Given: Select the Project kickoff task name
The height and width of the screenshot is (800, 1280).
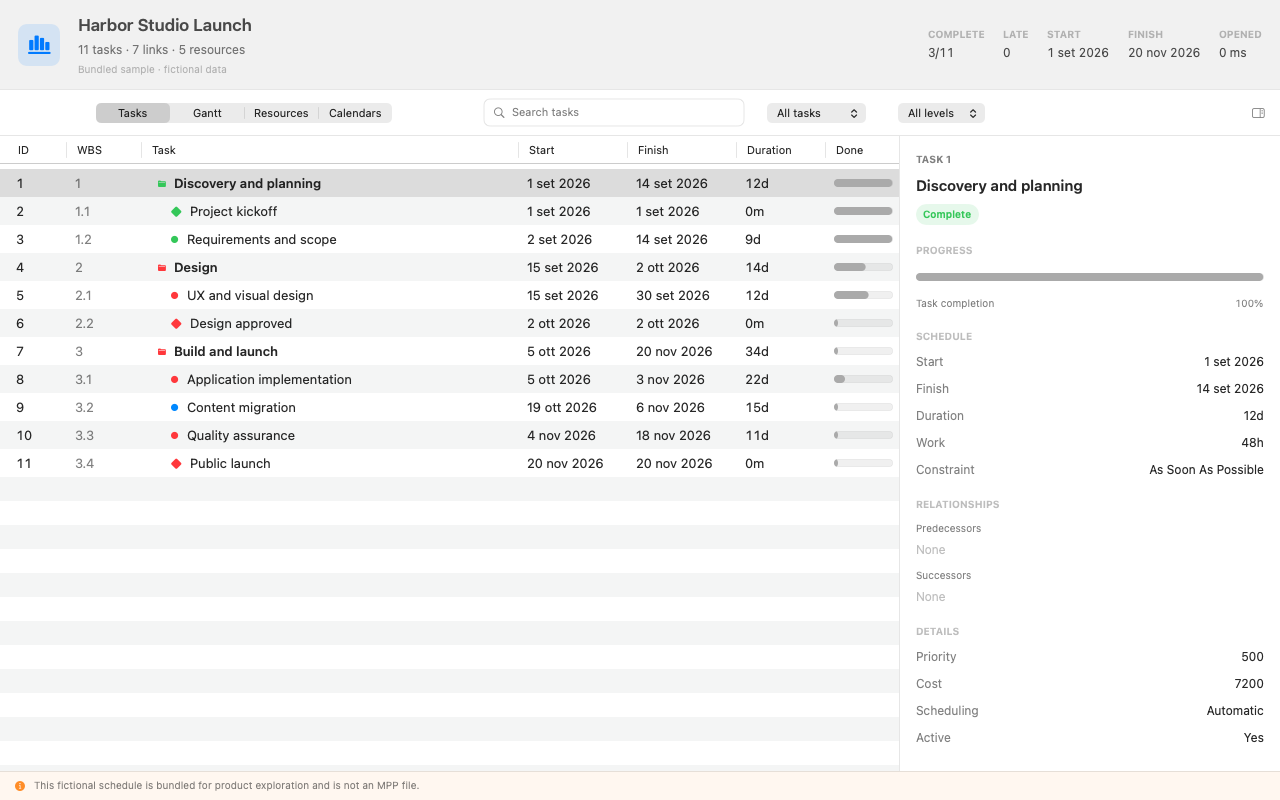Looking at the screenshot, I should point(233,212).
